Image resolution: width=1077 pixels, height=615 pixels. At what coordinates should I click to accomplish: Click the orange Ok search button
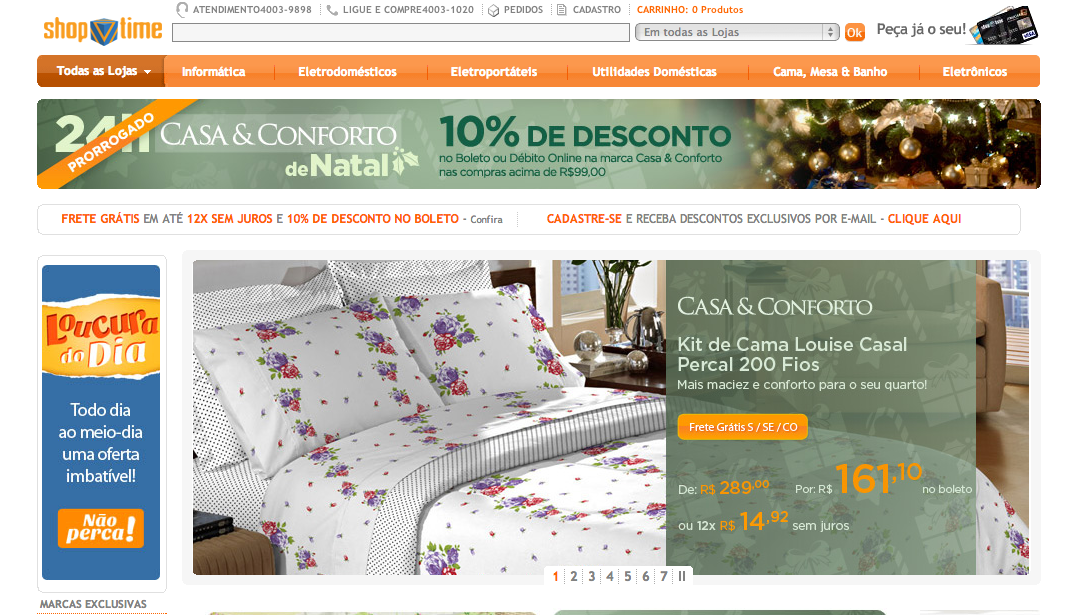[x=854, y=32]
